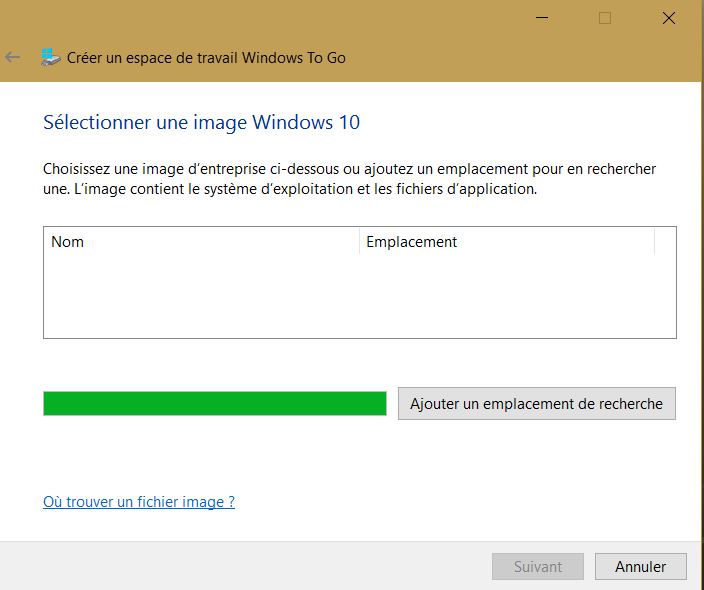Viewport: 704px width, 590px height.
Task: Click the title 'Créer un espace de travail Windows To Go'
Action: click(x=206, y=58)
